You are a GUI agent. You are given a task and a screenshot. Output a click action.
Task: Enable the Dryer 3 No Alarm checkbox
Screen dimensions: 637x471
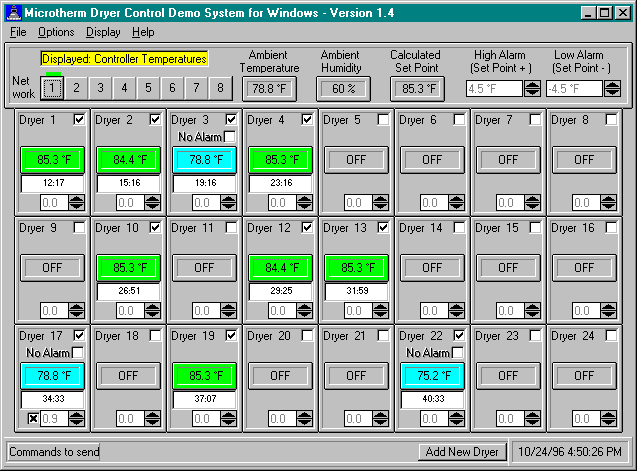(230, 137)
